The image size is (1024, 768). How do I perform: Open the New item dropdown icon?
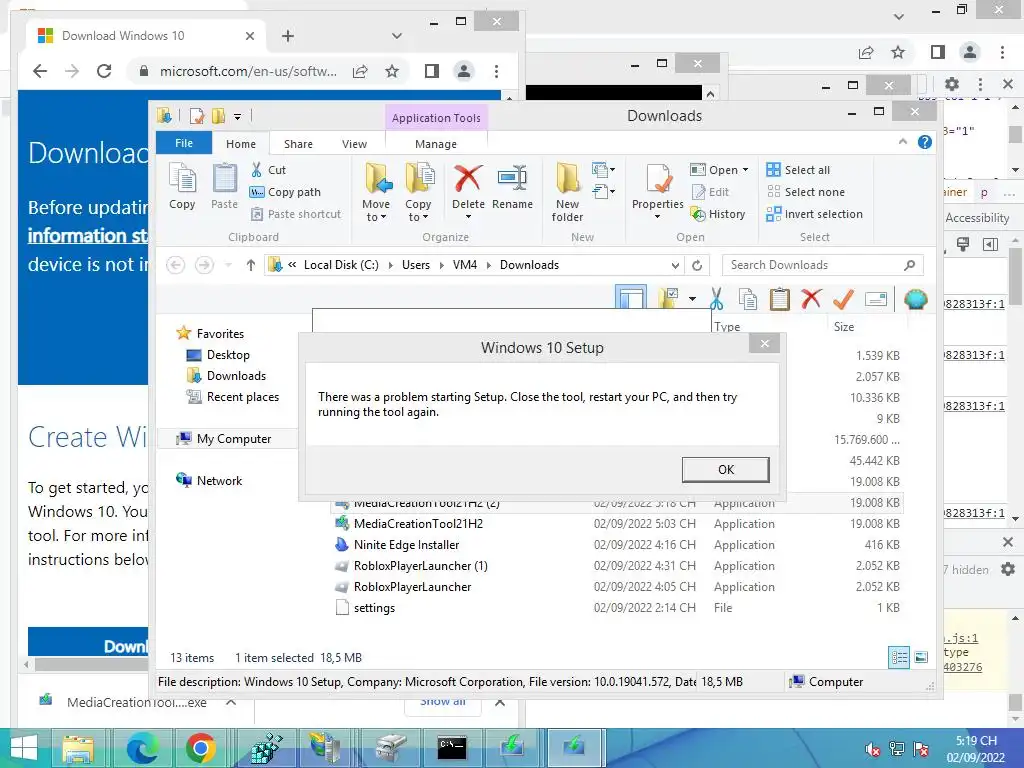(x=603, y=170)
